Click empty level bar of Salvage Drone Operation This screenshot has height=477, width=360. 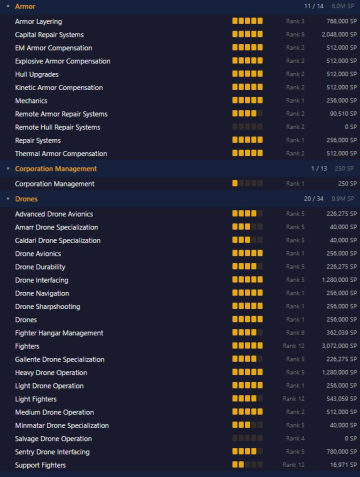click(x=247, y=438)
